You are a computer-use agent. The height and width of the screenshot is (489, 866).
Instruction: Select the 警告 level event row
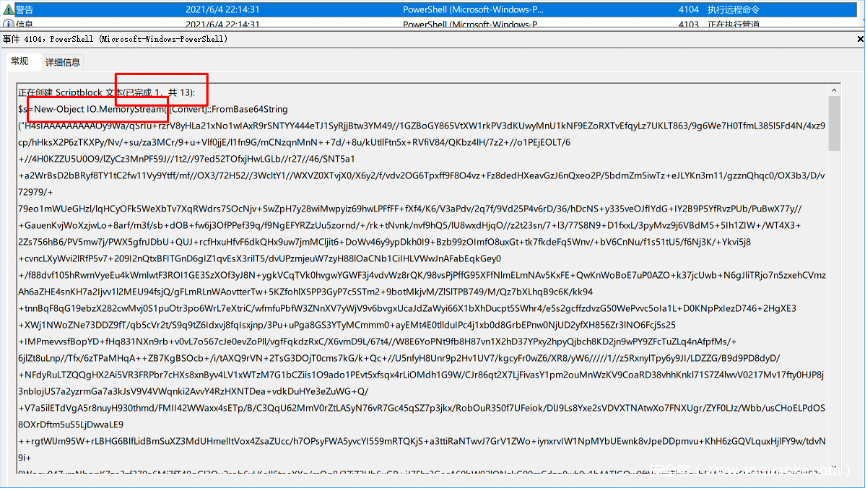pos(26,8)
